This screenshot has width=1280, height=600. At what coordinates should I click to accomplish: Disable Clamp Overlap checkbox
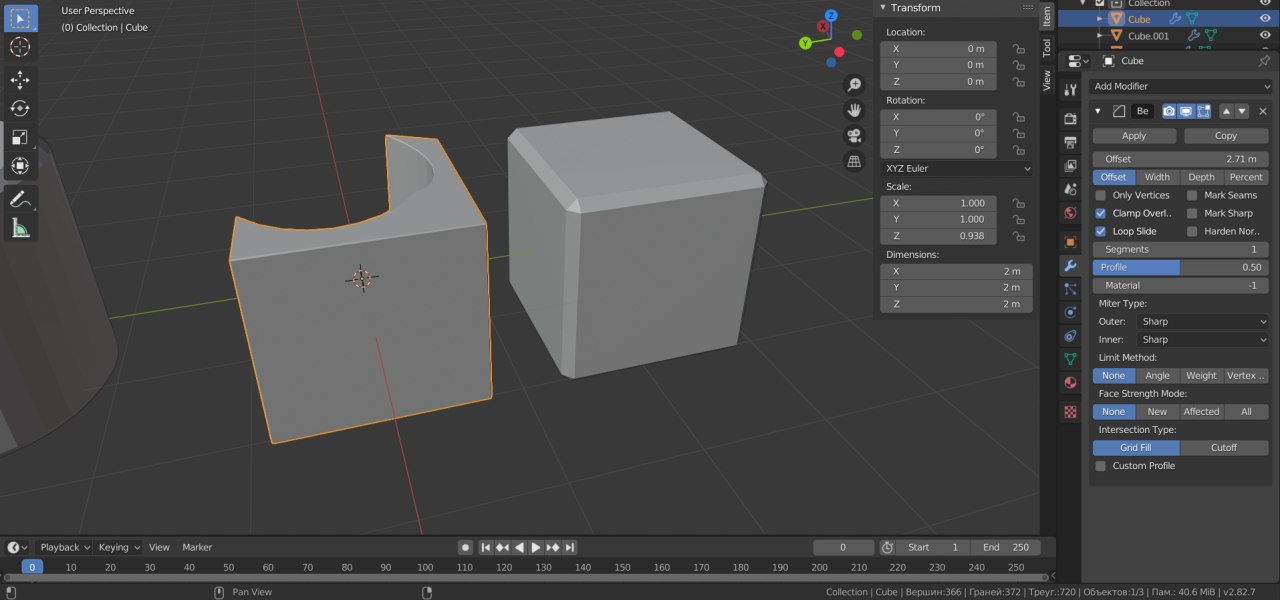[1101, 213]
